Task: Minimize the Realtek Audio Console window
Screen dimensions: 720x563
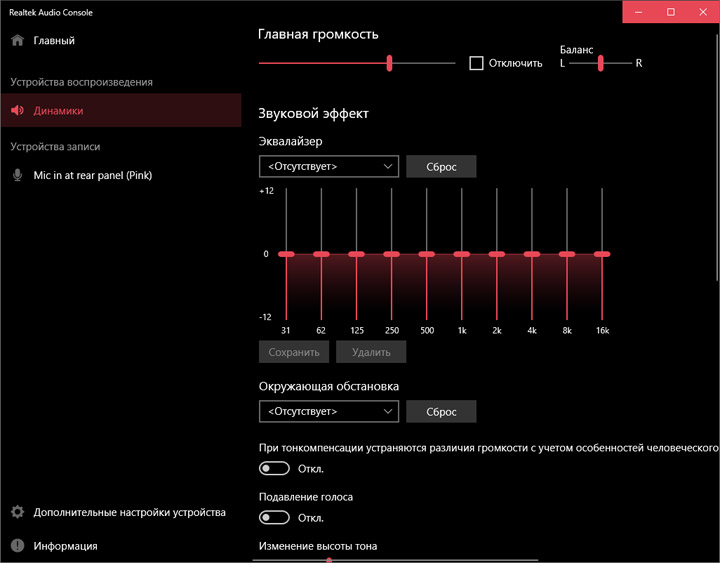Action: 638,12
